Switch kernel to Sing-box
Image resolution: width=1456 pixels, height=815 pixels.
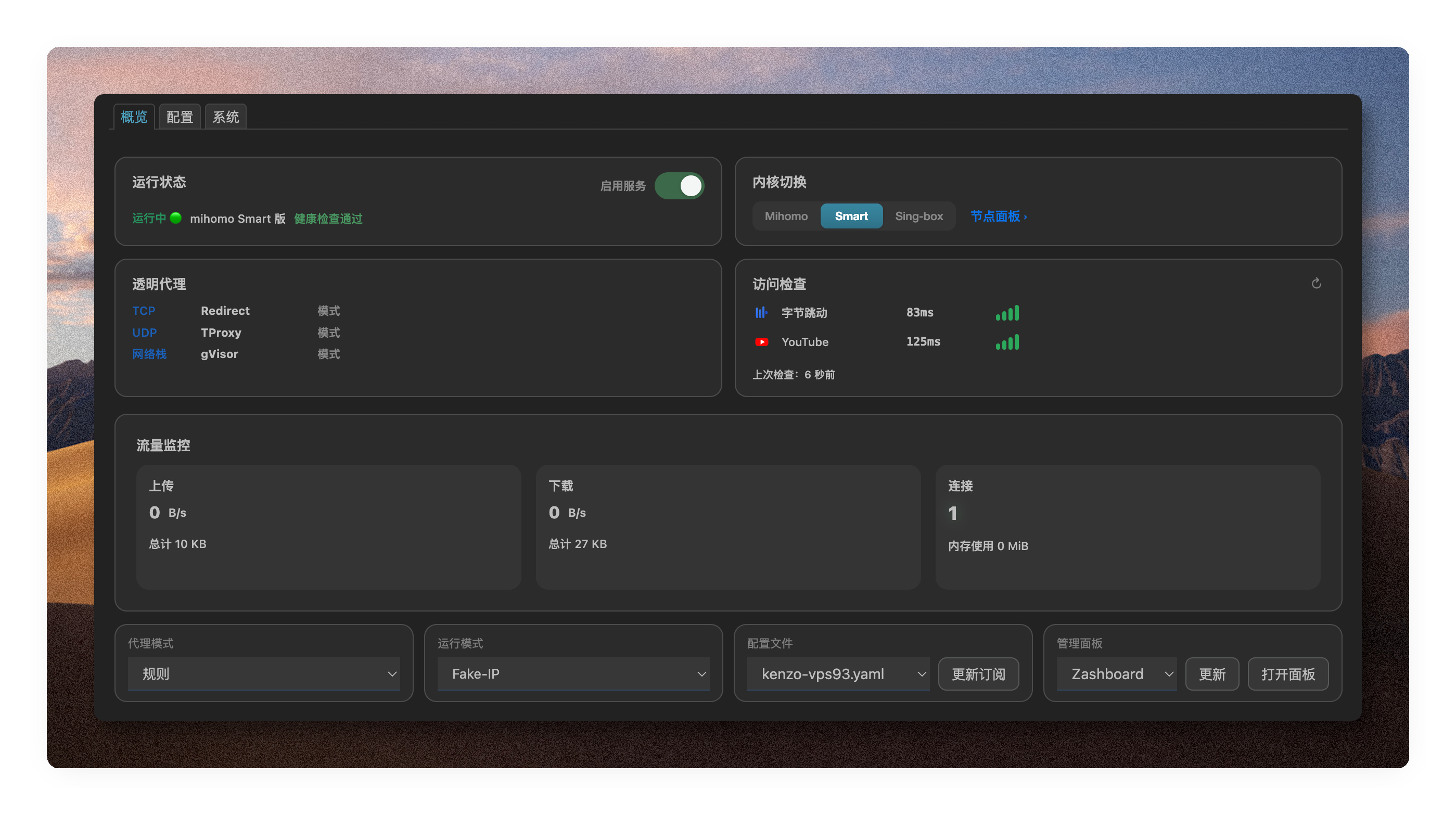[918, 216]
